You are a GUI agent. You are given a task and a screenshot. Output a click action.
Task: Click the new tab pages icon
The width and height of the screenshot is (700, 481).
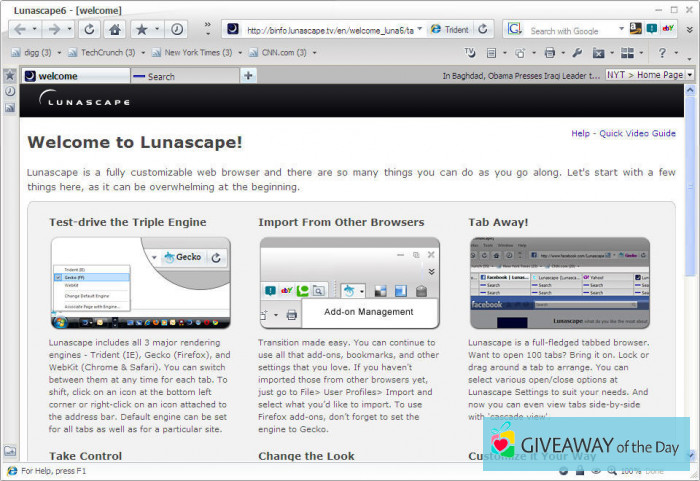coord(520,53)
